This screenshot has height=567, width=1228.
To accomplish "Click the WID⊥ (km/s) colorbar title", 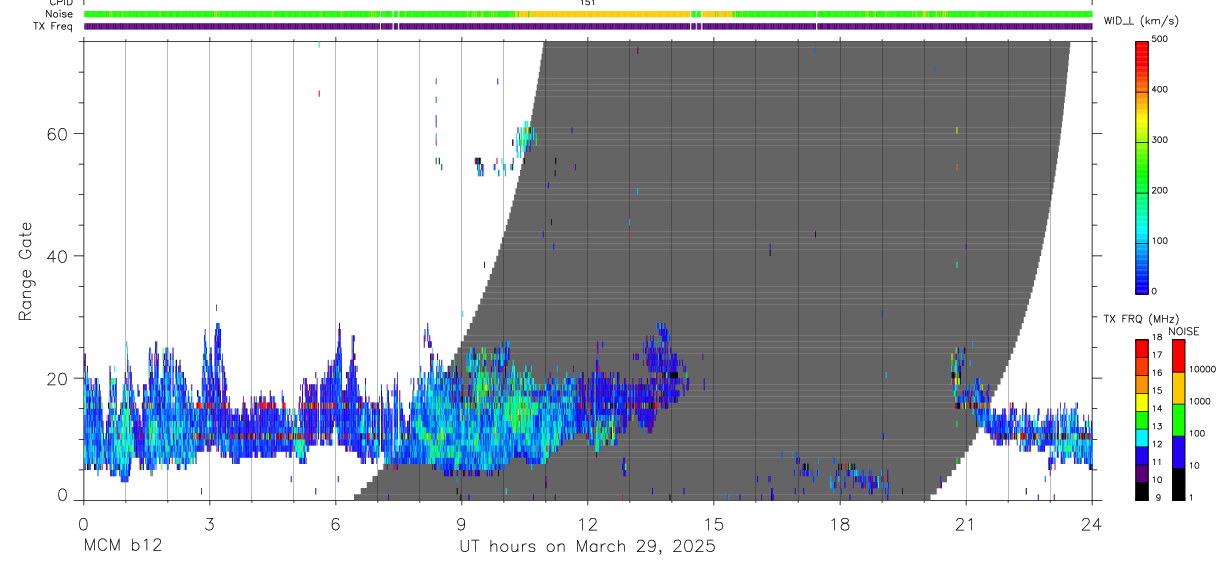I will tap(1140, 20).
